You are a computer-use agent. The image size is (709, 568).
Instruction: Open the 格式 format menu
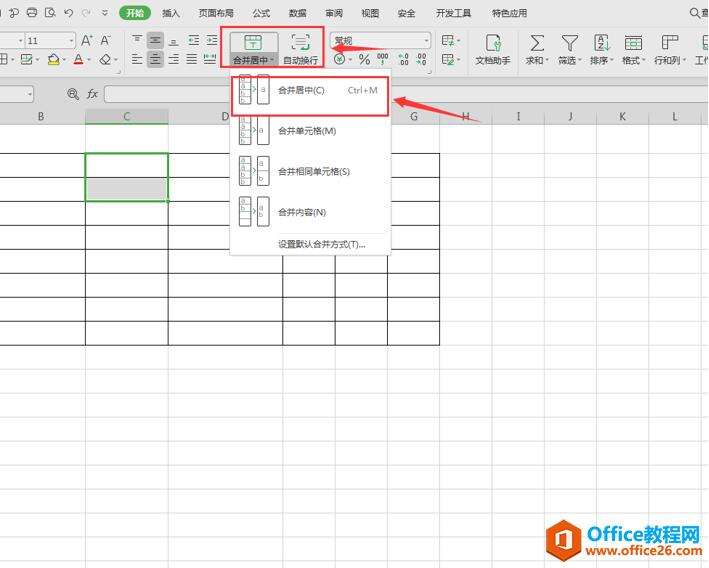[x=633, y=49]
